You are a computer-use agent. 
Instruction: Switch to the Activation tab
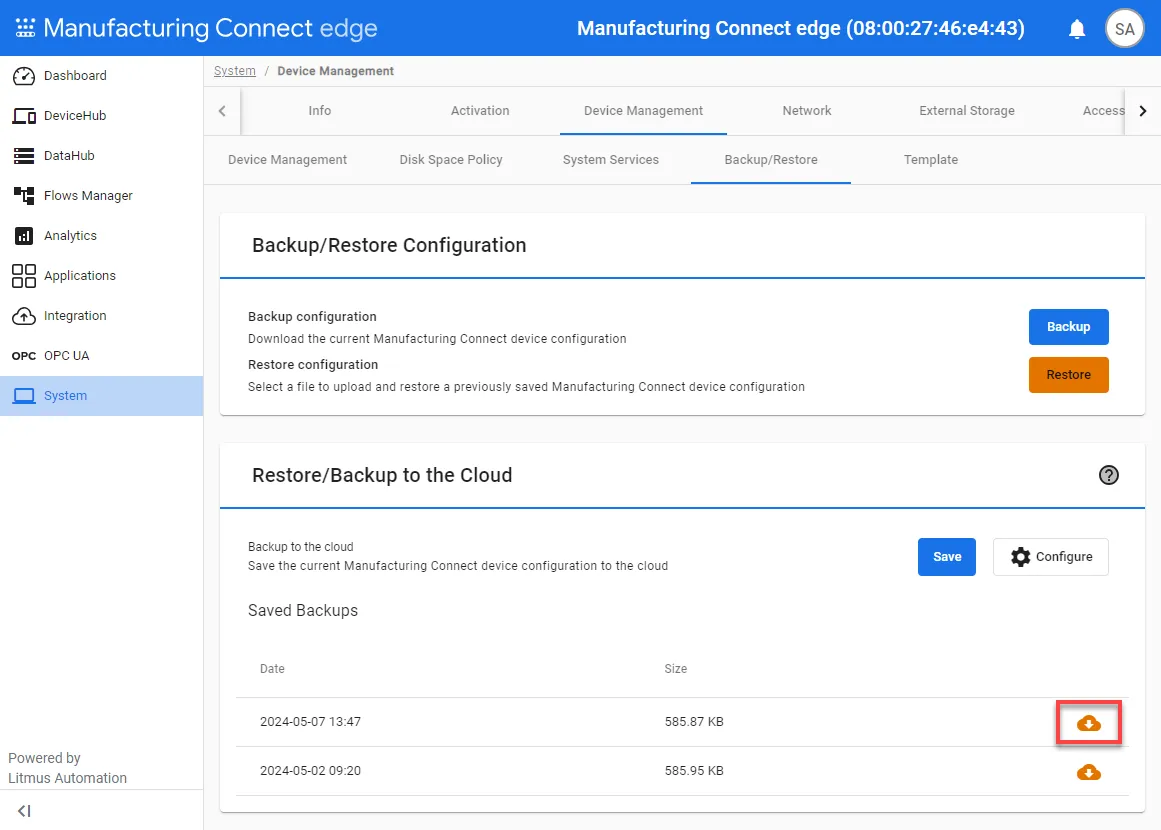(480, 110)
